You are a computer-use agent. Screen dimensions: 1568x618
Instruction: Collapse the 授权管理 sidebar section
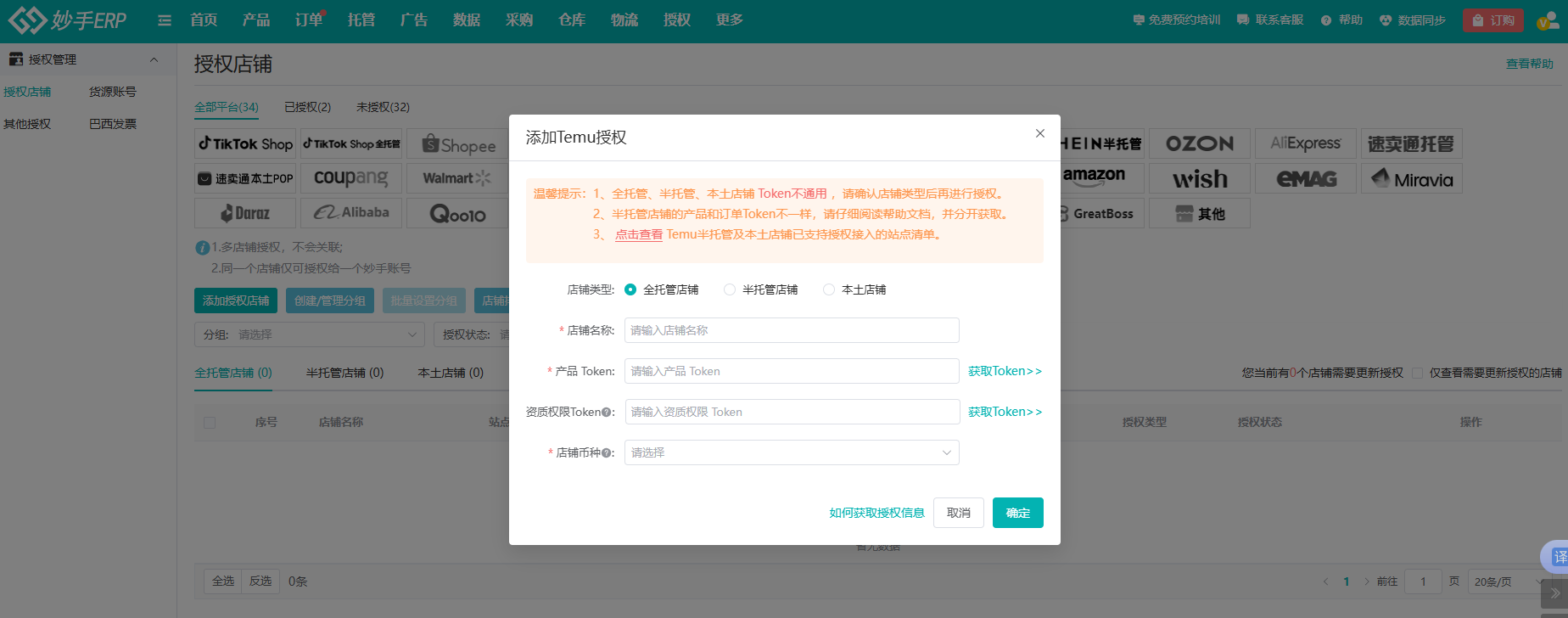154,59
